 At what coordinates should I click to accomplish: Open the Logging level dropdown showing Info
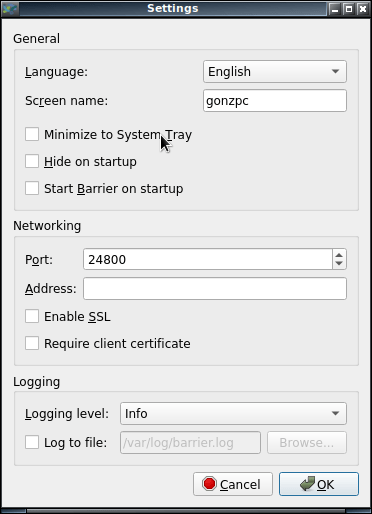[x=233, y=413]
